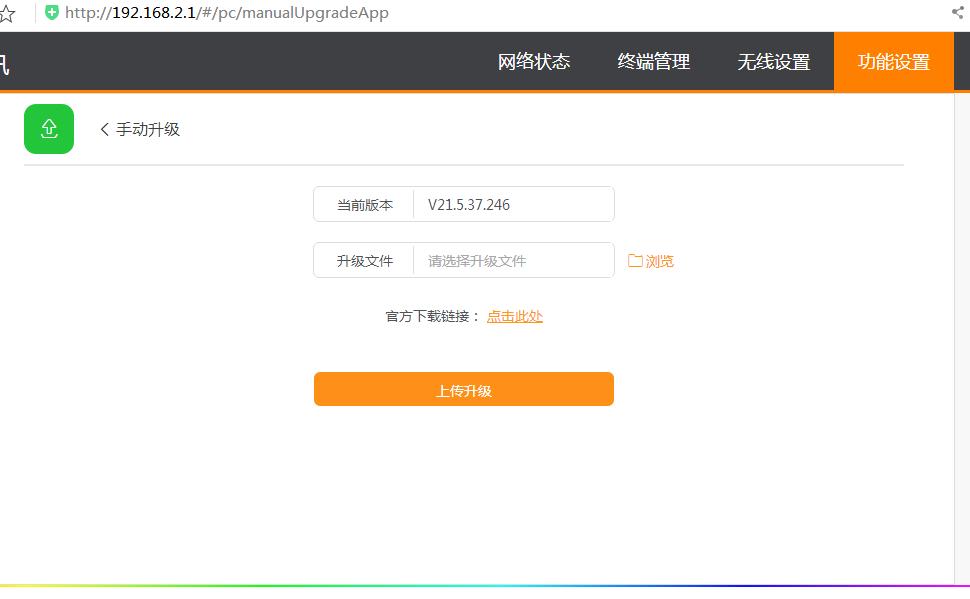Click the folder icon beside 浏览
The width and height of the screenshot is (970, 599).
(635, 260)
